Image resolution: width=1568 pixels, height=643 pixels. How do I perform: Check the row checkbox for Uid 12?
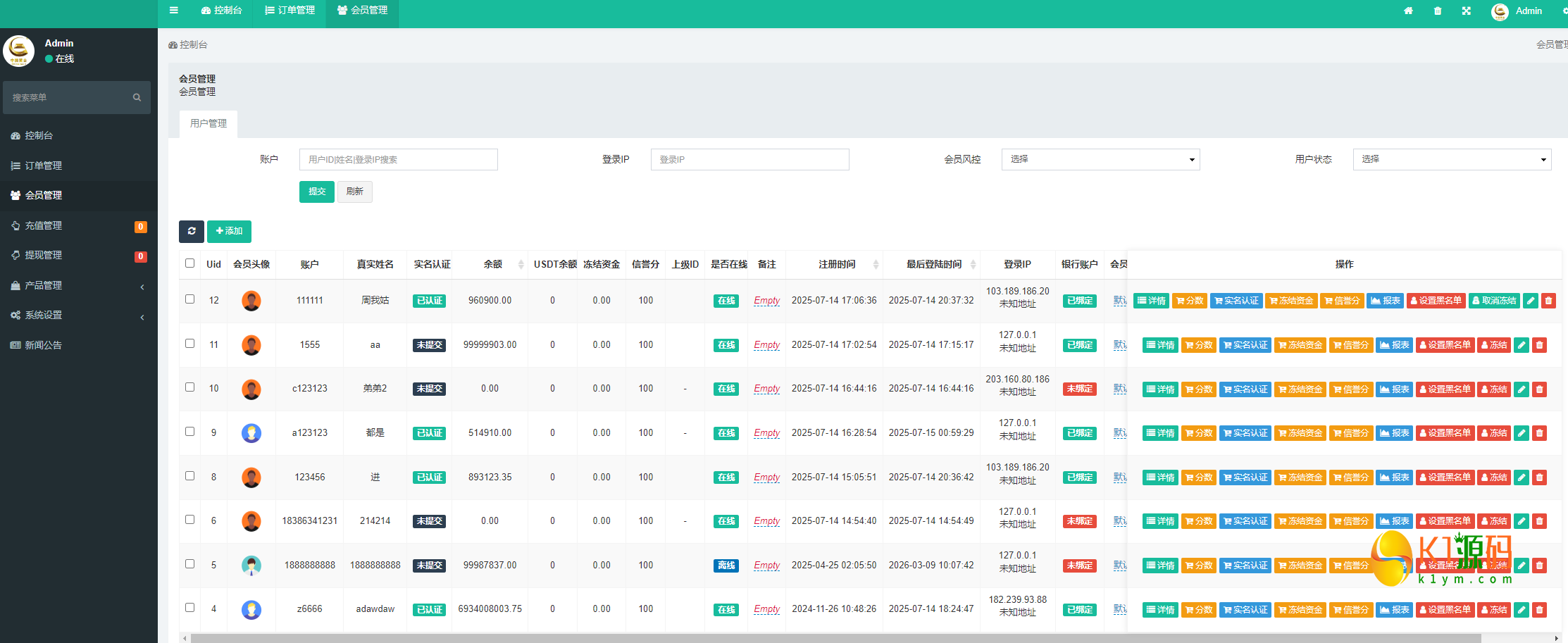click(189, 299)
